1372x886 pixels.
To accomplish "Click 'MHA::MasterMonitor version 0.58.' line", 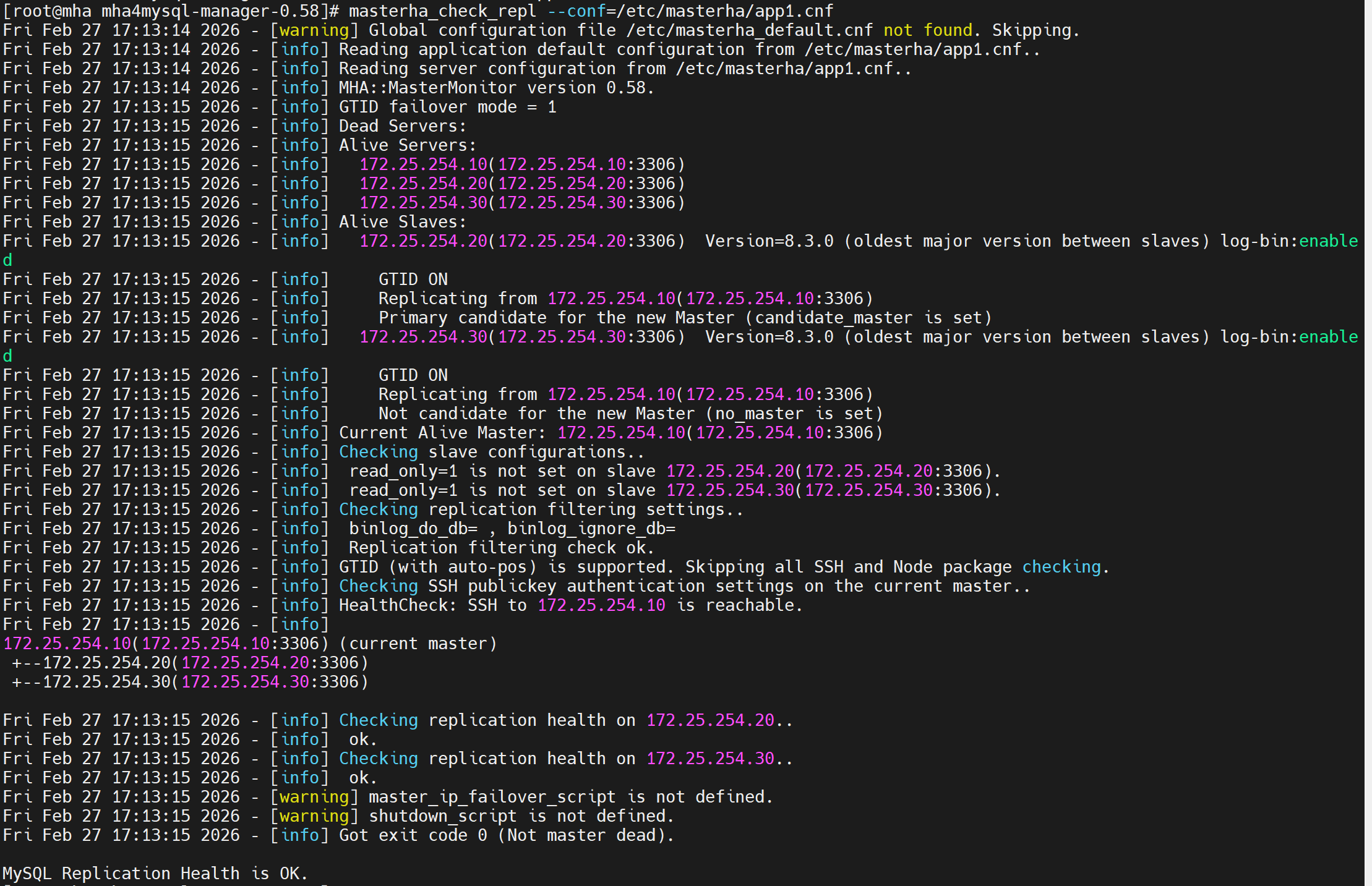I will tap(496, 88).
